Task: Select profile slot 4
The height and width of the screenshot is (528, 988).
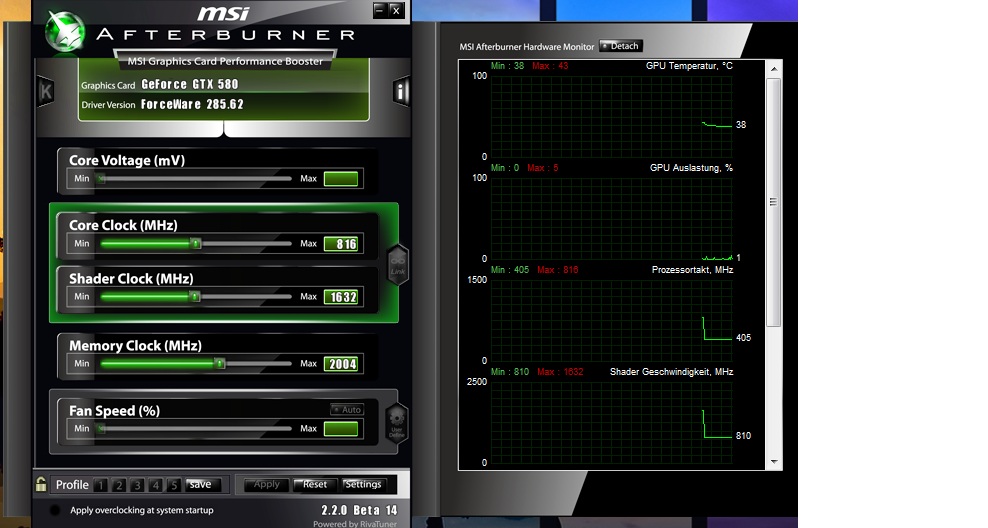Action: tap(156, 485)
